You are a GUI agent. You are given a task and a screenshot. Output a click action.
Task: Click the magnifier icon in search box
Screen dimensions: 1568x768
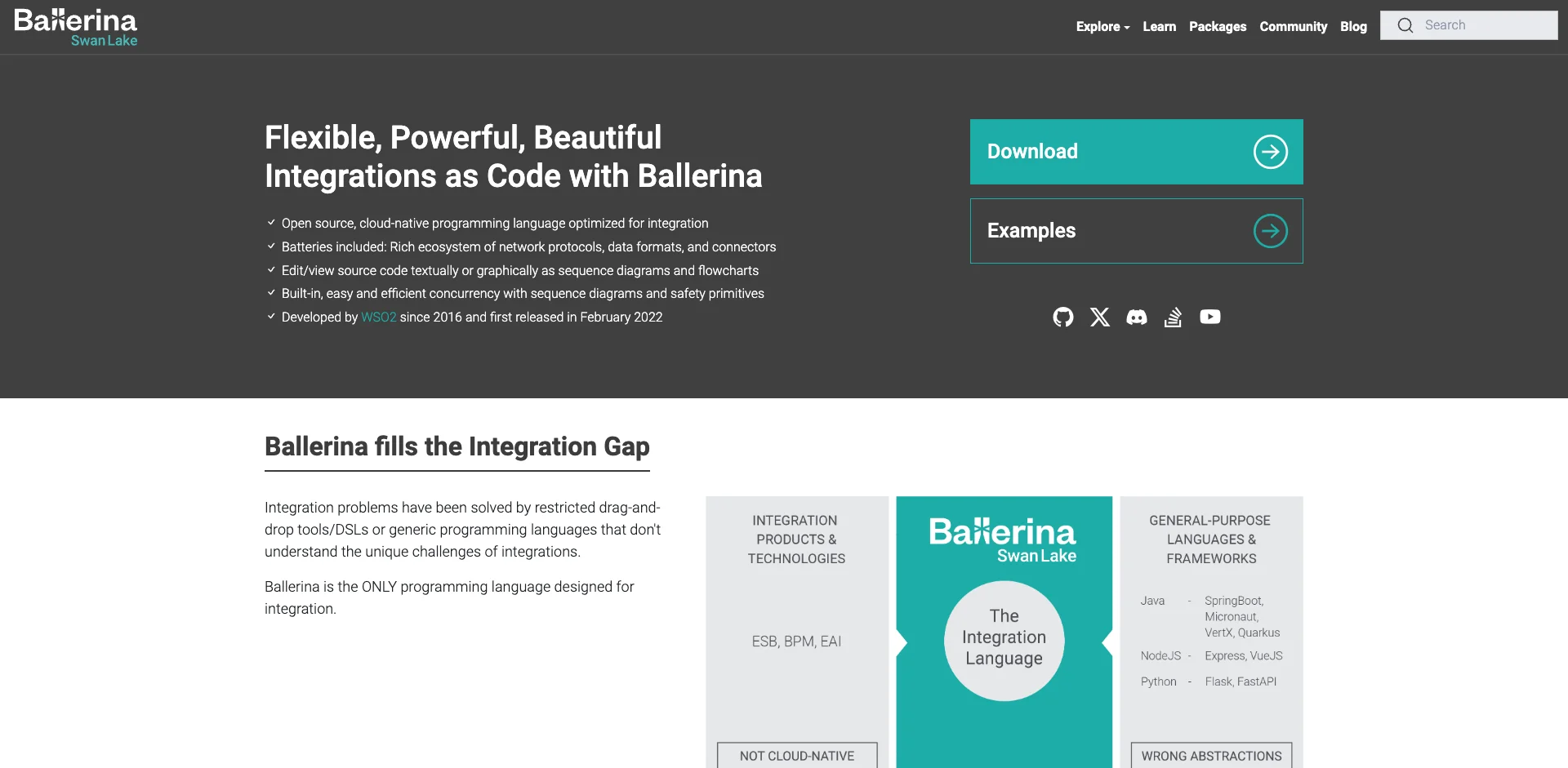coord(1405,25)
